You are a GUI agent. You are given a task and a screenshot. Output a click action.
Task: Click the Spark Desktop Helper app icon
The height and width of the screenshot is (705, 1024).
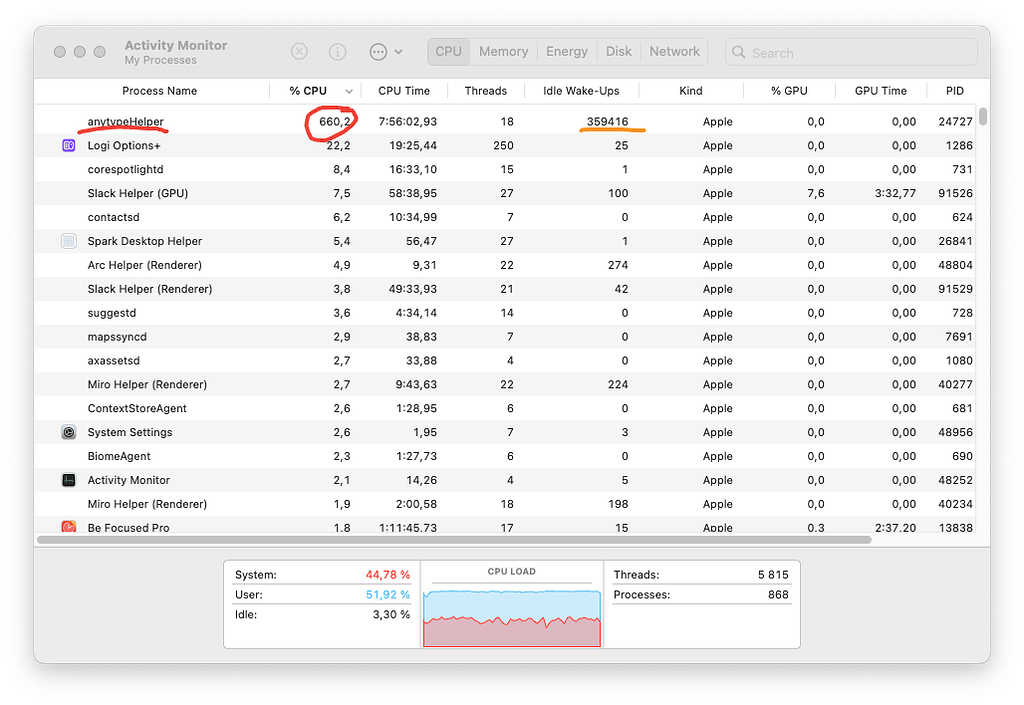pos(67,241)
